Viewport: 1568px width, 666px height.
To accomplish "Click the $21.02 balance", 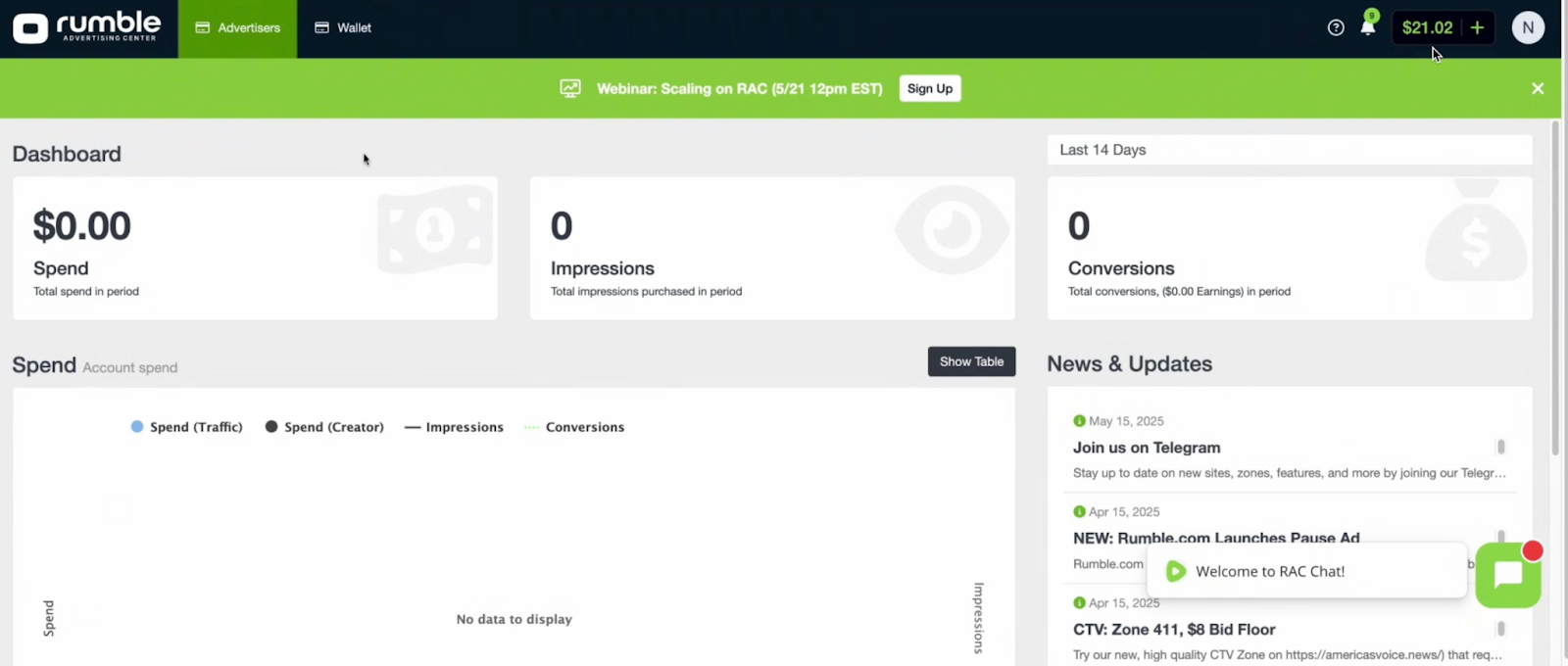I will tap(1427, 27).
